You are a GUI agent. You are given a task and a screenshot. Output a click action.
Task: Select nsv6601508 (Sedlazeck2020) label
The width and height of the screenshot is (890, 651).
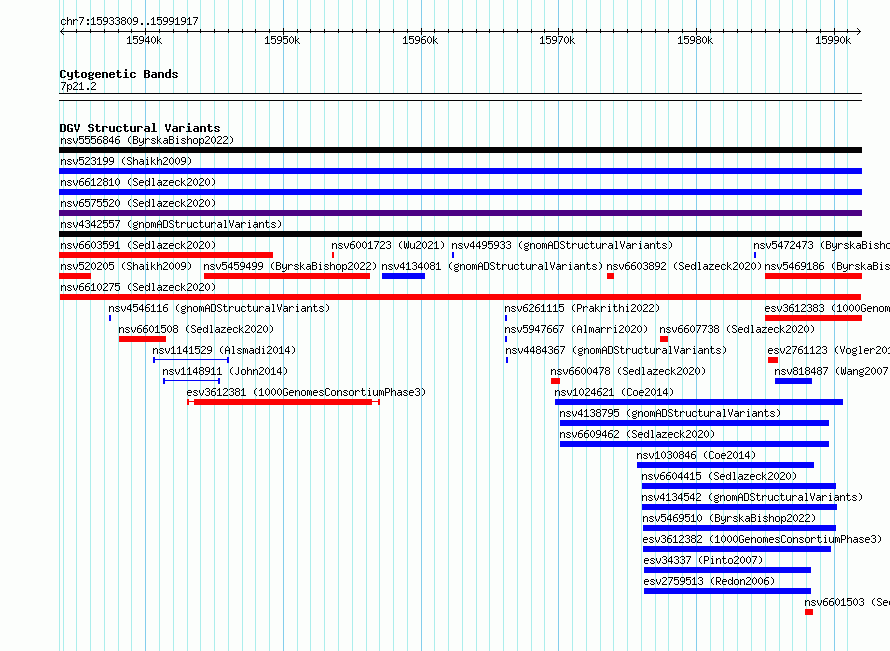point(196,329)
